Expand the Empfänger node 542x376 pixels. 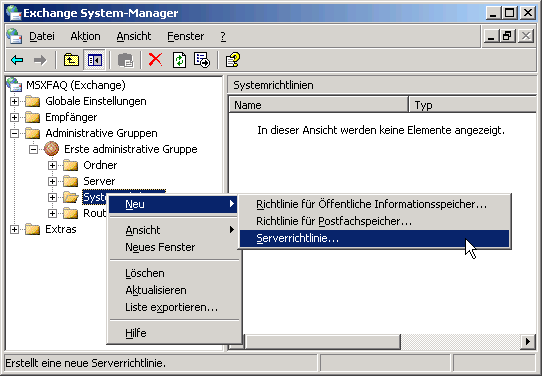click(14, 117)
